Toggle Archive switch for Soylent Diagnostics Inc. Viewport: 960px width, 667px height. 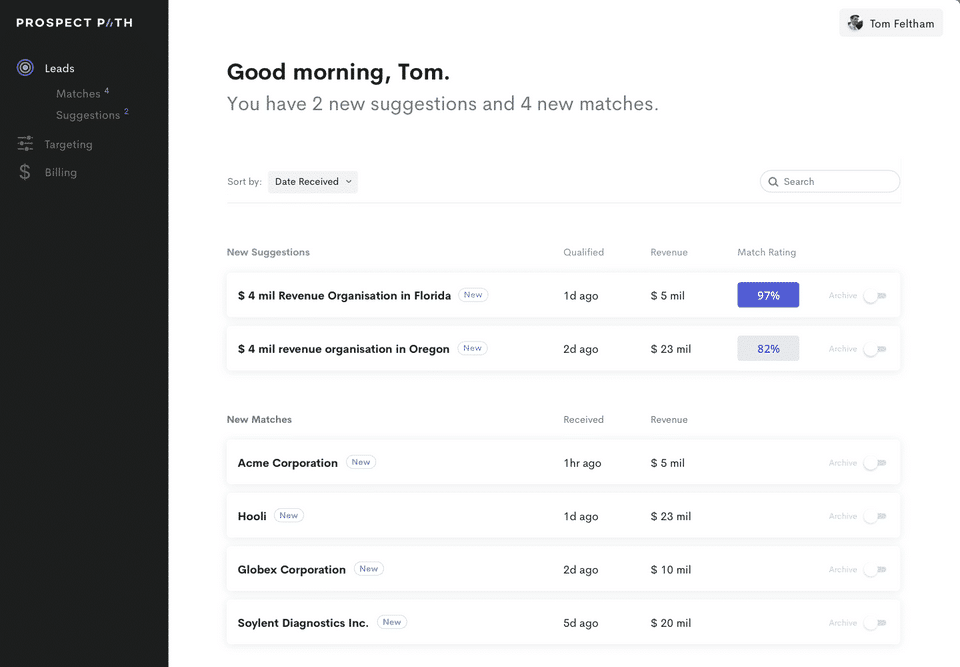point(875,623)
